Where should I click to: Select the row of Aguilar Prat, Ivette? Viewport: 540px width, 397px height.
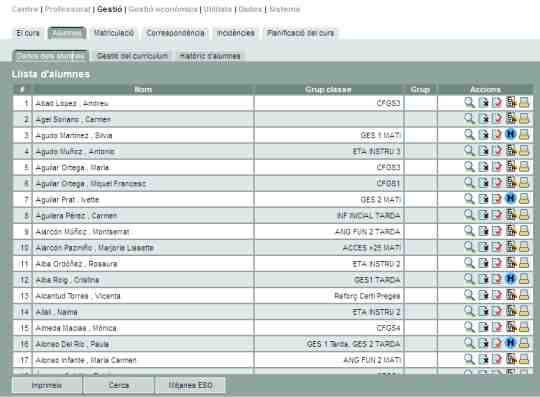(273, 199)
